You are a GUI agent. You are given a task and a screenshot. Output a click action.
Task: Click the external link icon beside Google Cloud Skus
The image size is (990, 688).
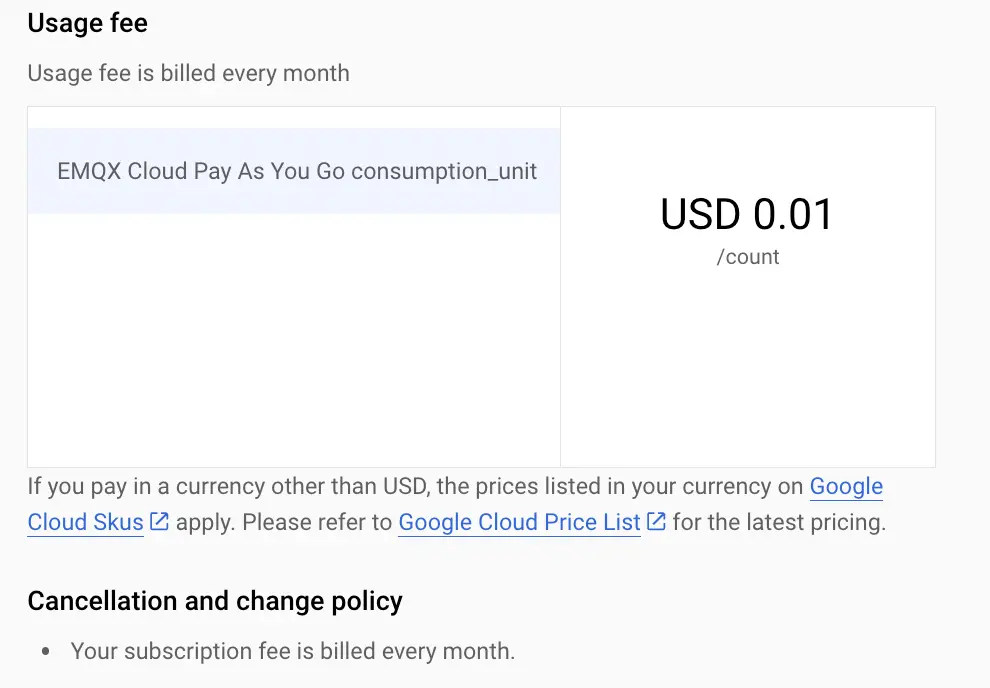click(x=158, y=521)
